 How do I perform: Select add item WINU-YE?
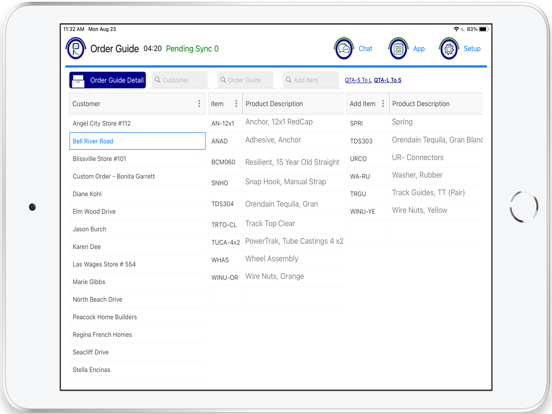(x=362, y=211)
